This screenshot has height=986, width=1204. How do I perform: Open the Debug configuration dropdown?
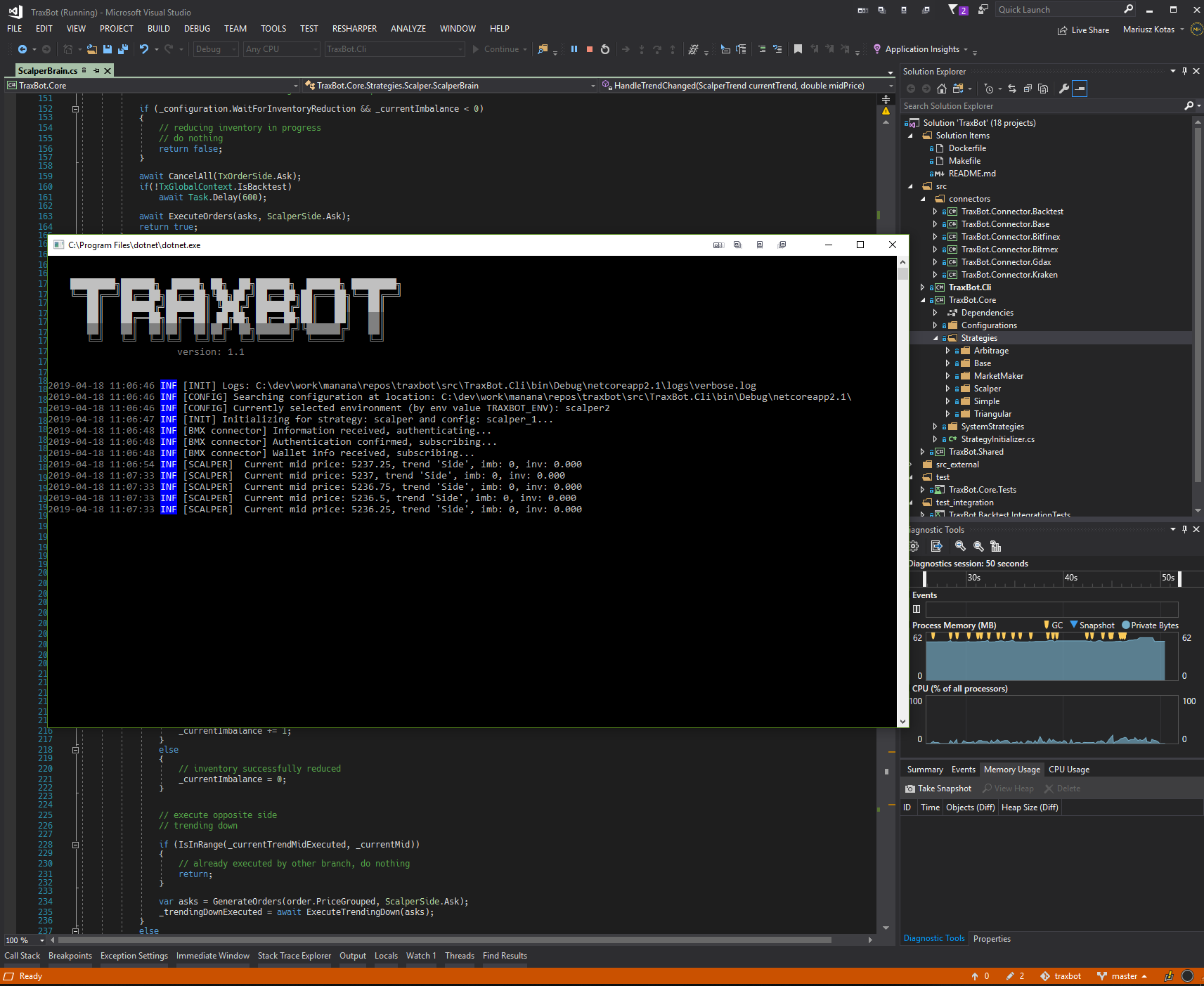pos(216,49)
